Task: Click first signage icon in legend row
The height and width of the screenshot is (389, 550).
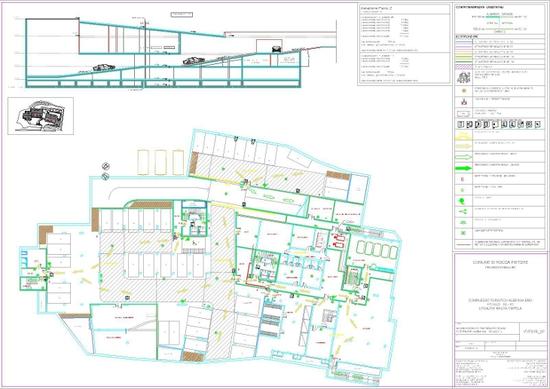Action: point(462,124)
